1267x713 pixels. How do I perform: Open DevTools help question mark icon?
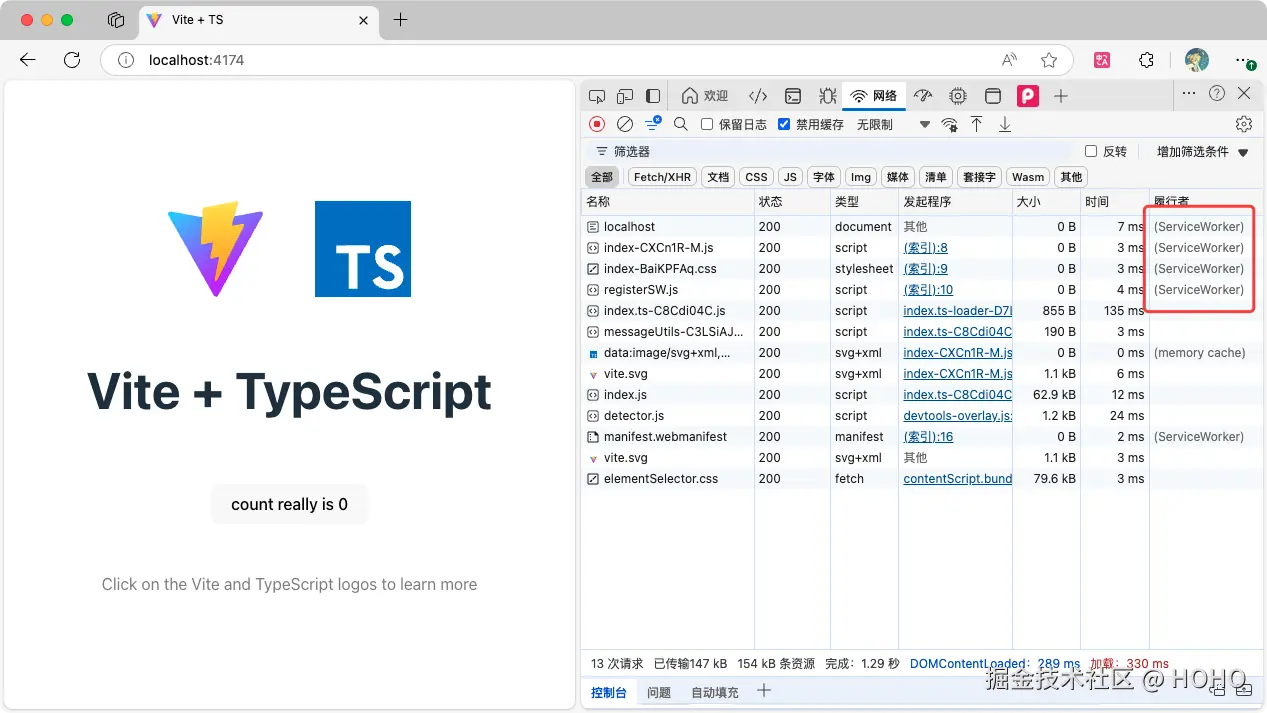pyautogui.click(x=1217, y=93)
